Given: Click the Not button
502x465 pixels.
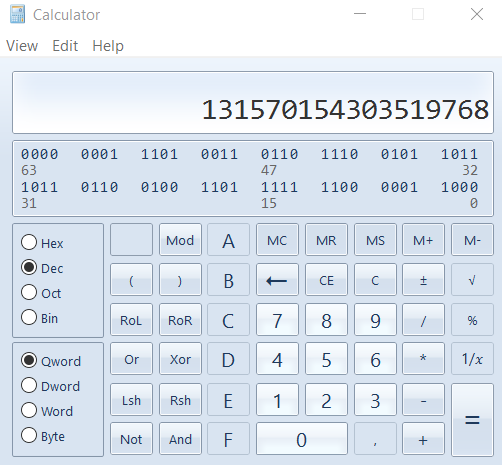Looking at the screenshot, I should [131, 439].
